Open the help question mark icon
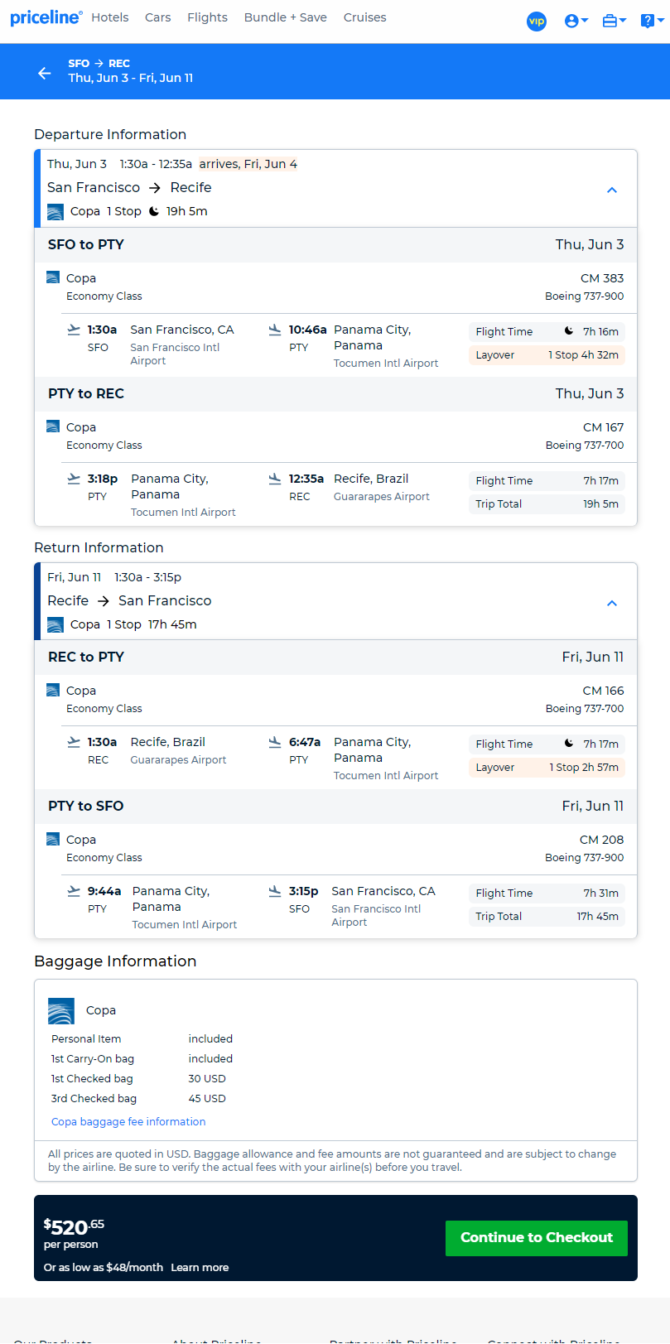 650,20
